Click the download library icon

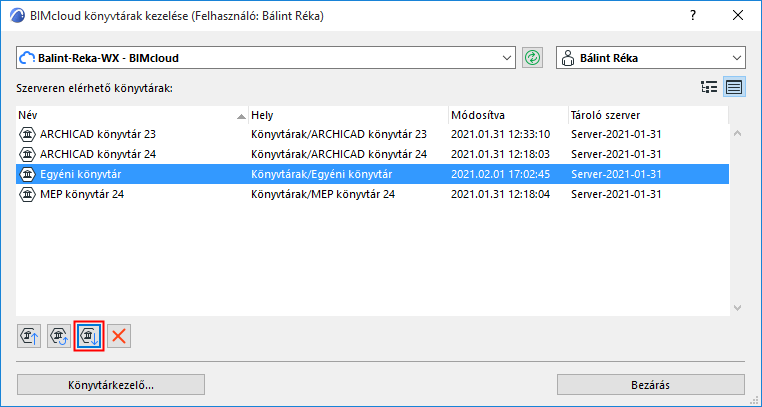(x=89, y=336)
